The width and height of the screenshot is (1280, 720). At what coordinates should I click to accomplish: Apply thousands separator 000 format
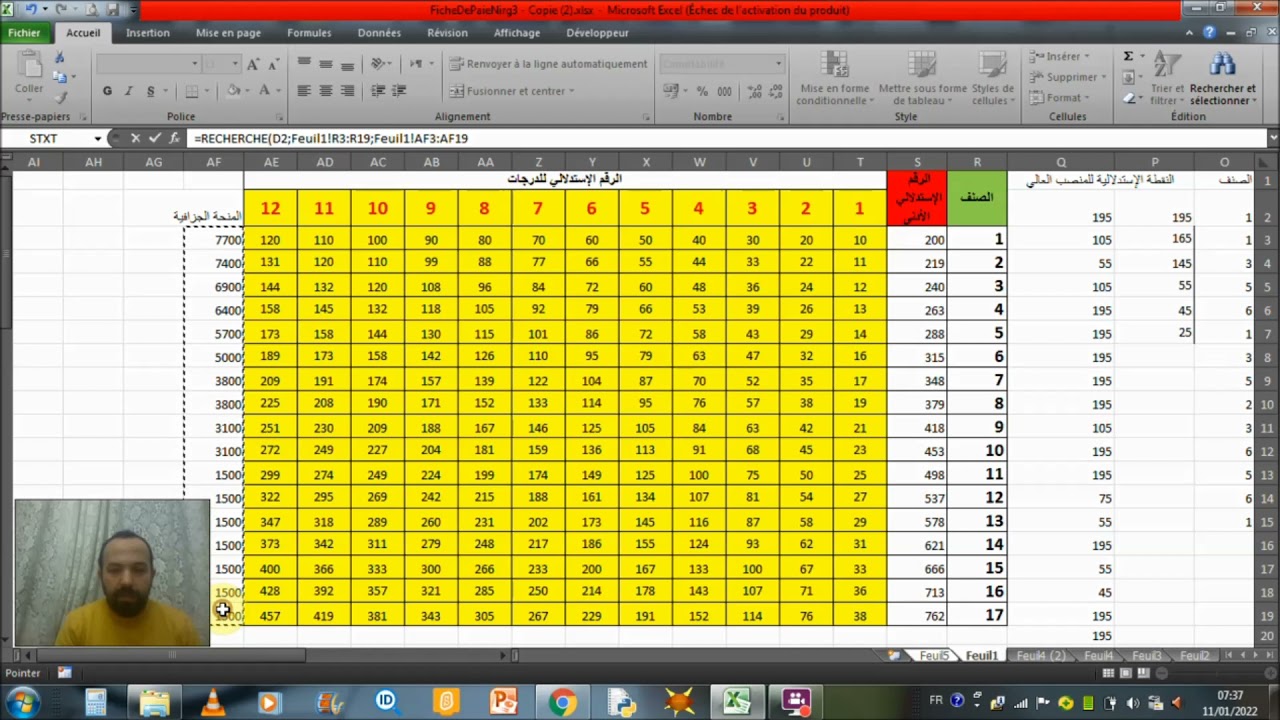[x=723, y=91]
